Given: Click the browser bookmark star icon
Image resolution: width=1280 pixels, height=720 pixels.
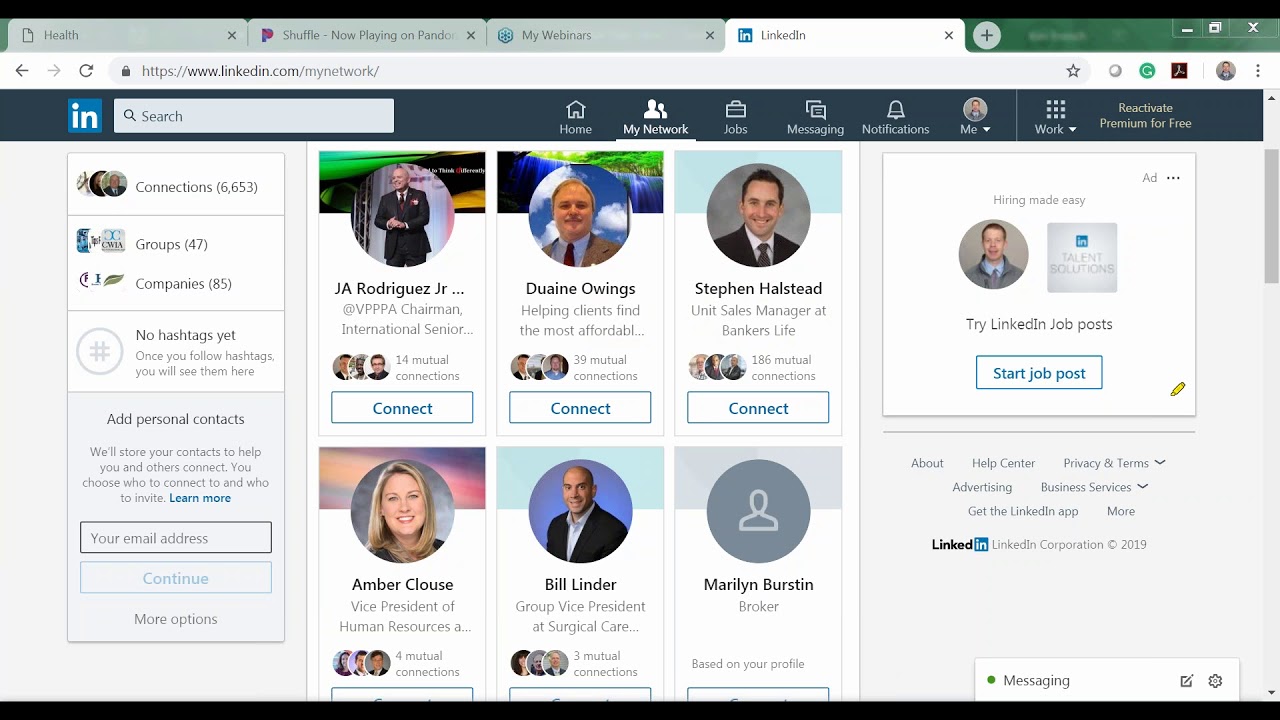Looking at the screenshot, I should tap(1073, 71).
